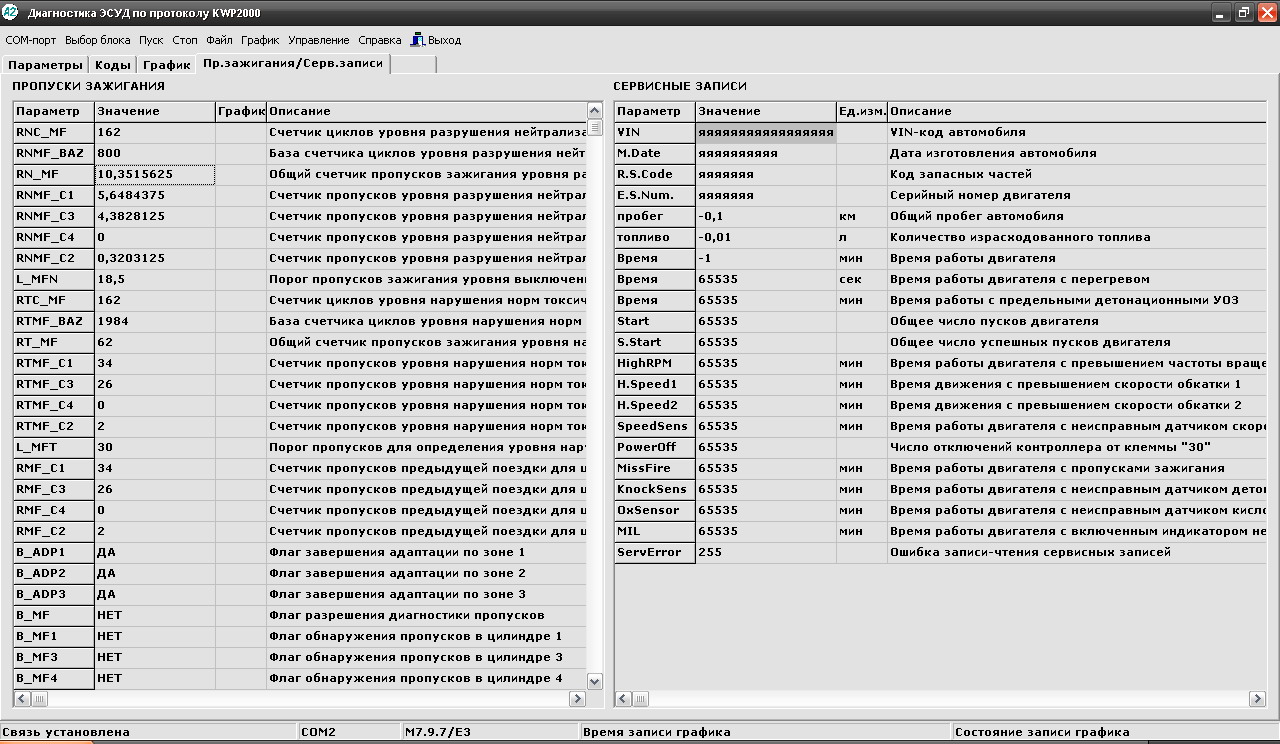The image size is (1280, 744).
Task: Select the OxSensor parameter cell
Action: [655, 510]
